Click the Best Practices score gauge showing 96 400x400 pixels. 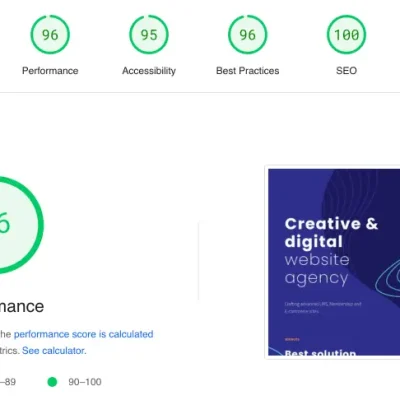(247, 34)
